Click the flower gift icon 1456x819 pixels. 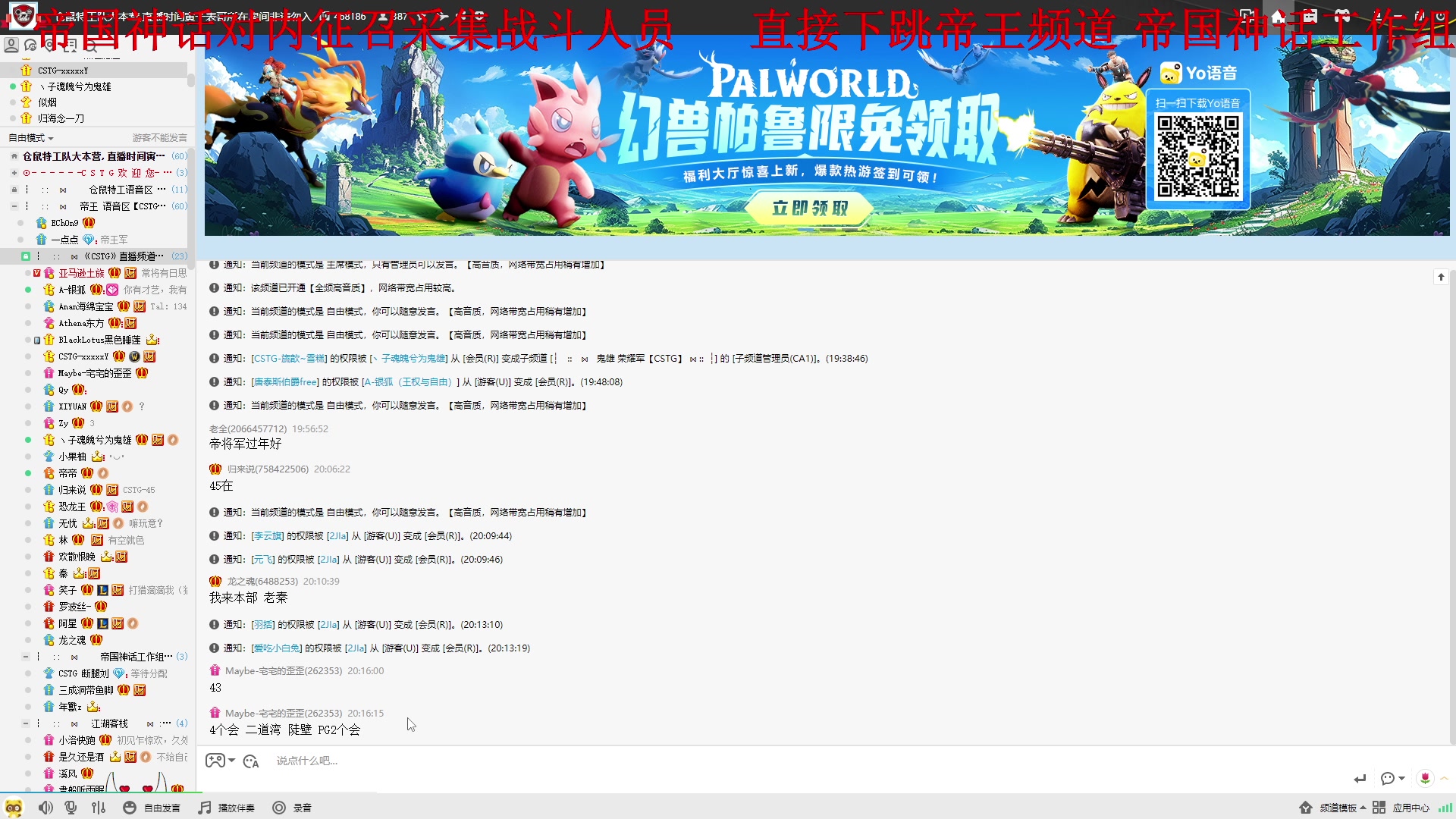point(1425,778)
